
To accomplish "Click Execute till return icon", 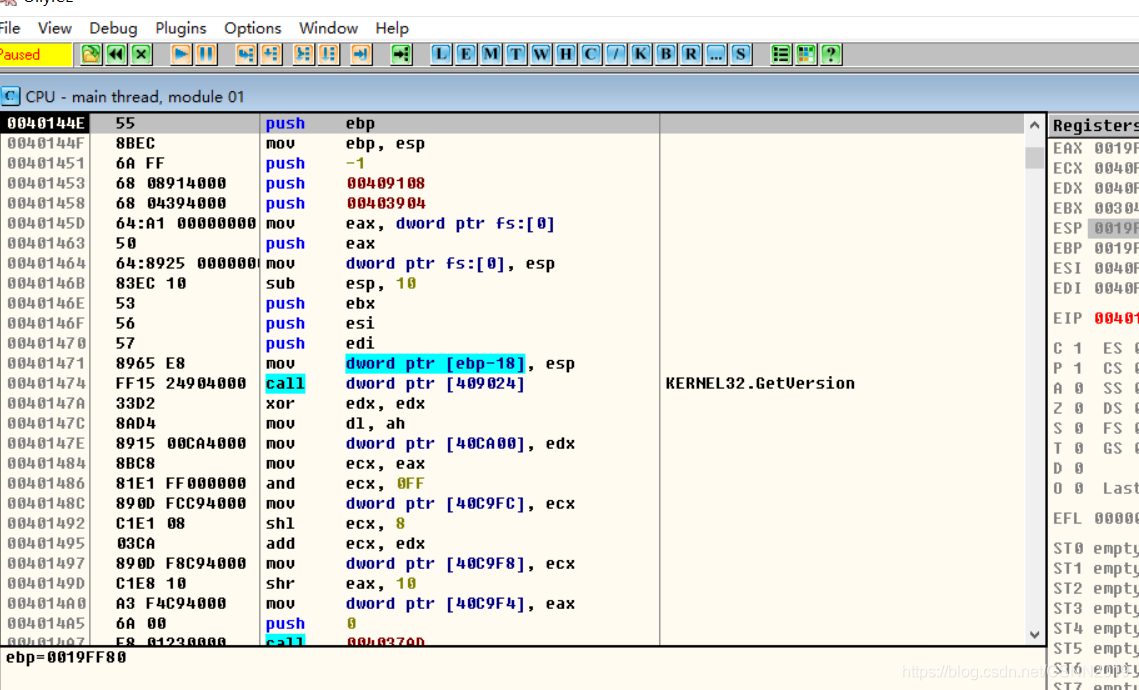I will [x=361, y=54].
